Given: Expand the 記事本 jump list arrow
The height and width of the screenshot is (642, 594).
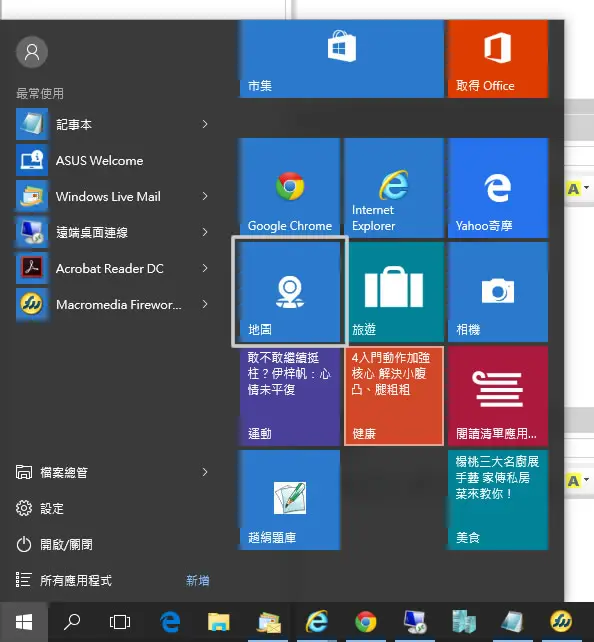Looking at the screenshot, I should coord(205,124).
